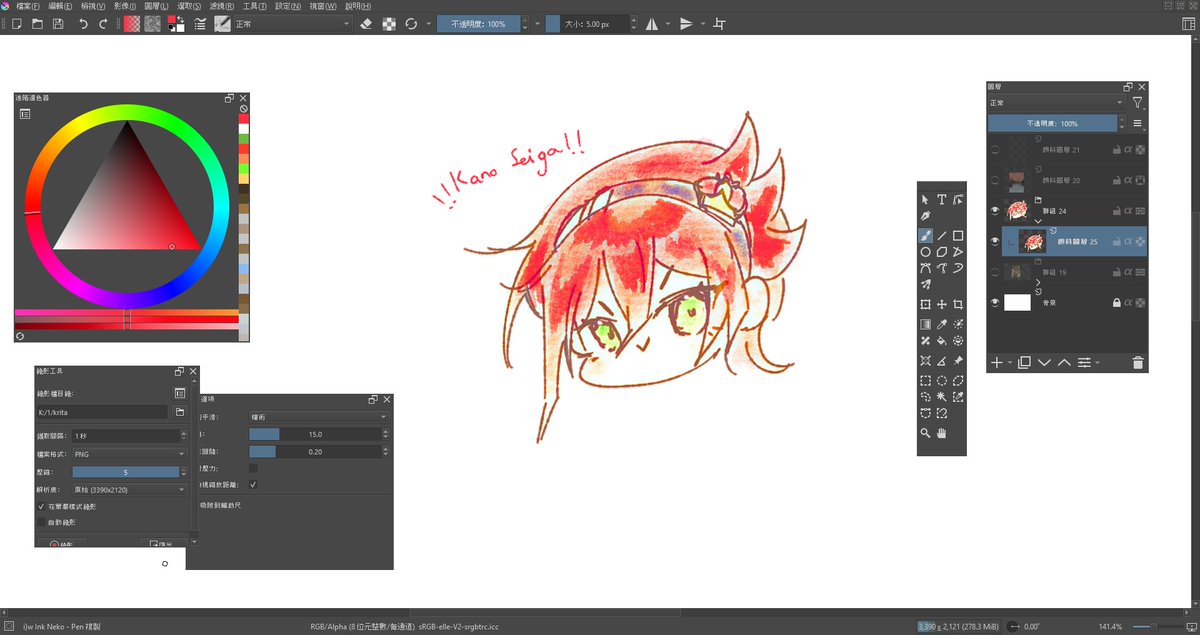
Task: Select the Gradient tool in toolbox
Action: tap(925, 324)
